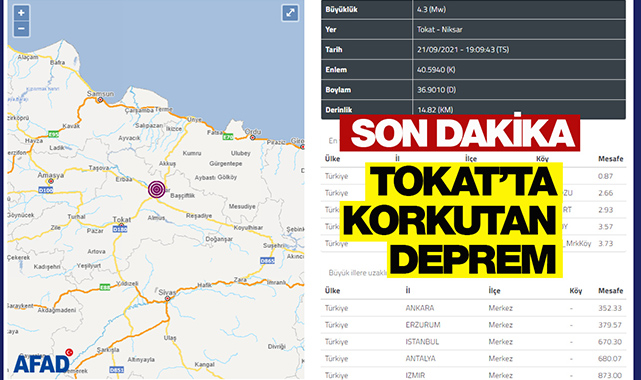Click the D180 road sign near Tokat
This screenshot has height=380, width=641.
(x=120, y=230)
